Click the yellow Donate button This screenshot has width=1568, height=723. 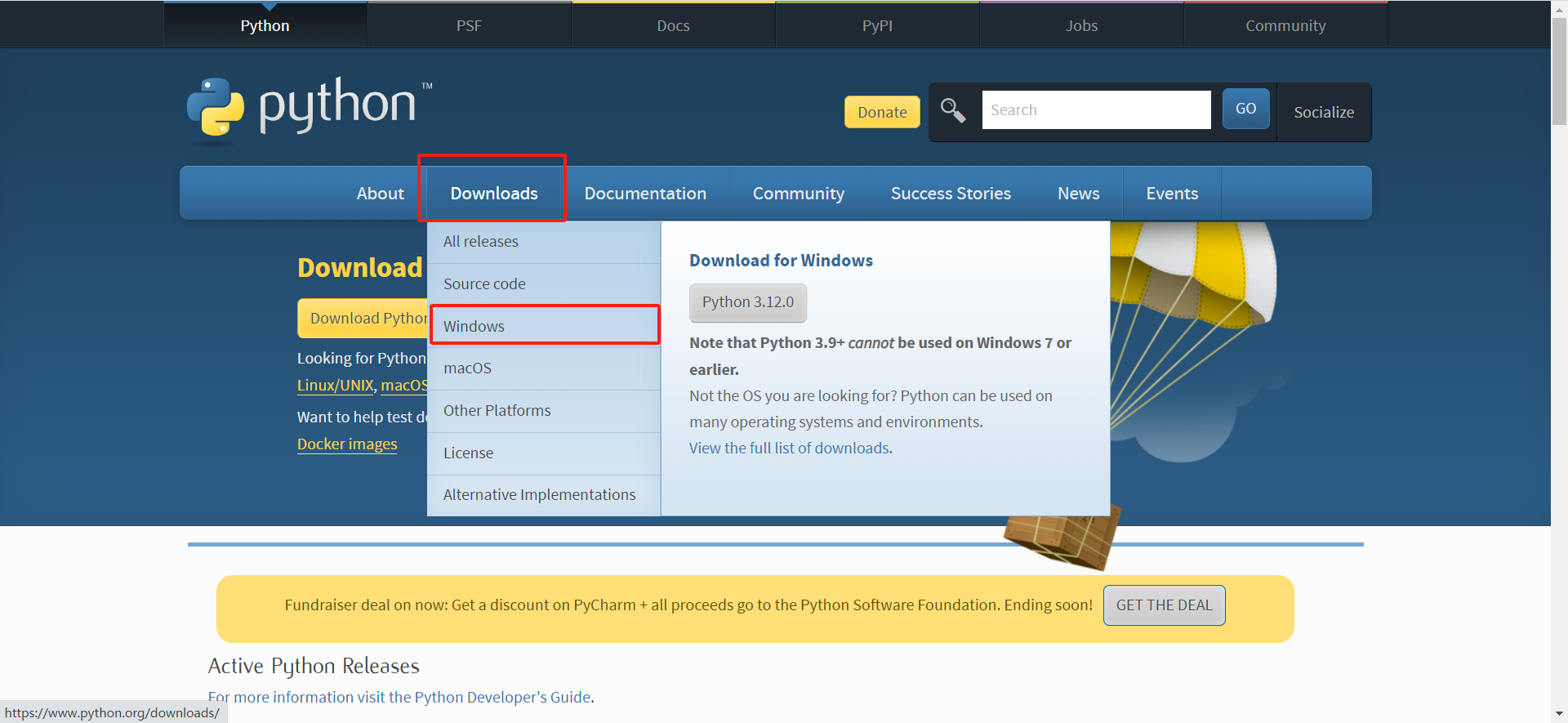pos(882,112)
